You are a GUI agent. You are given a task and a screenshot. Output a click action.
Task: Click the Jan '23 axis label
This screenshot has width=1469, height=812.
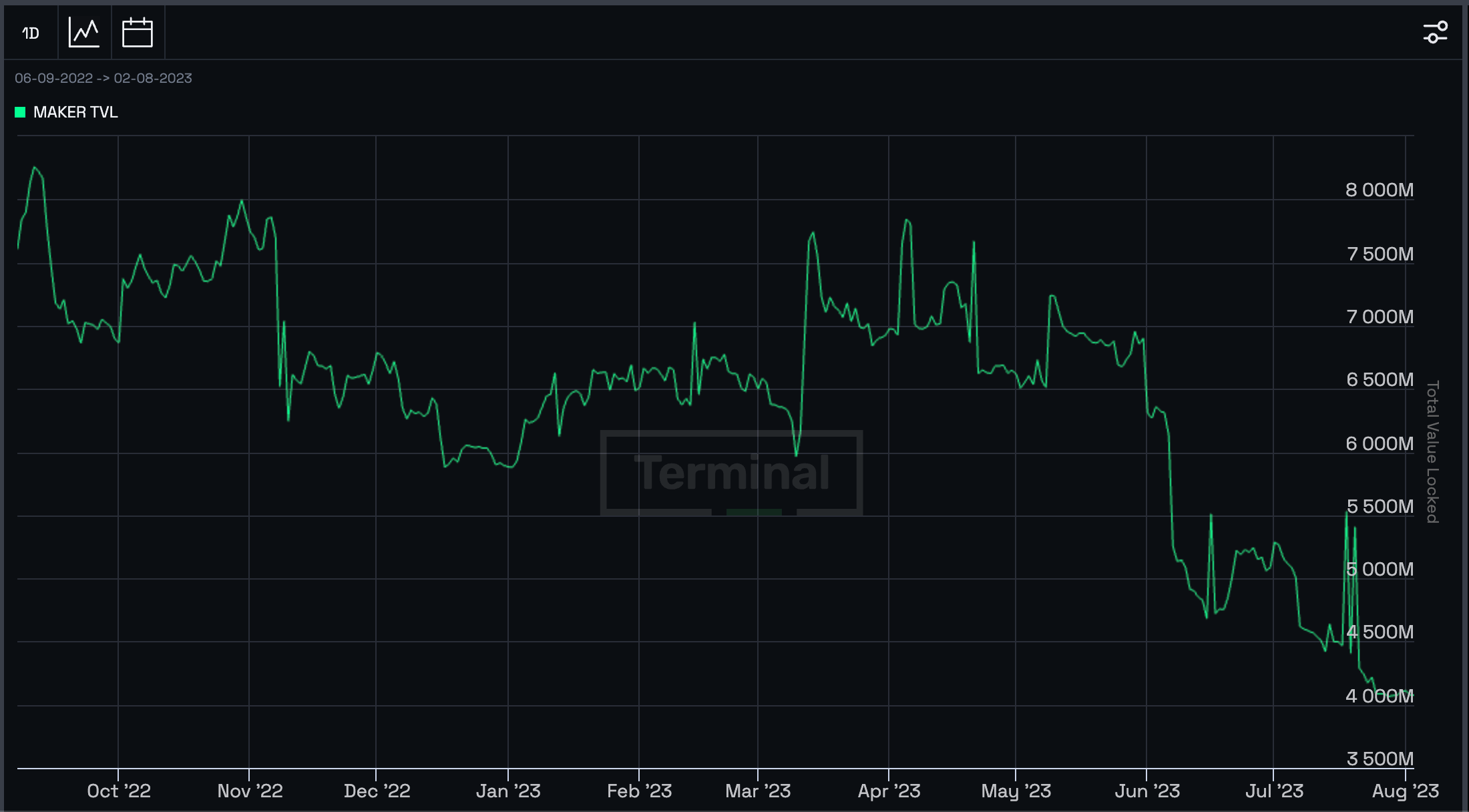tap(508, 791)
